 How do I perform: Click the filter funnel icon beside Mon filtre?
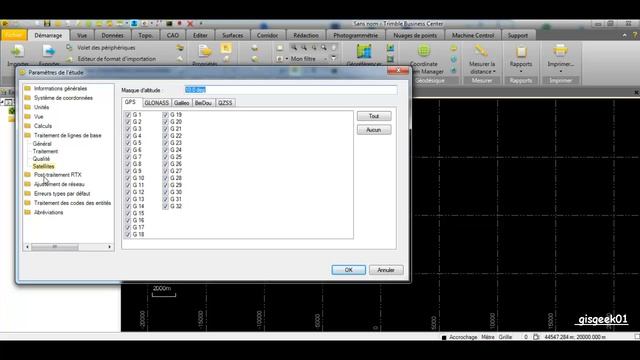click(333, 59)
